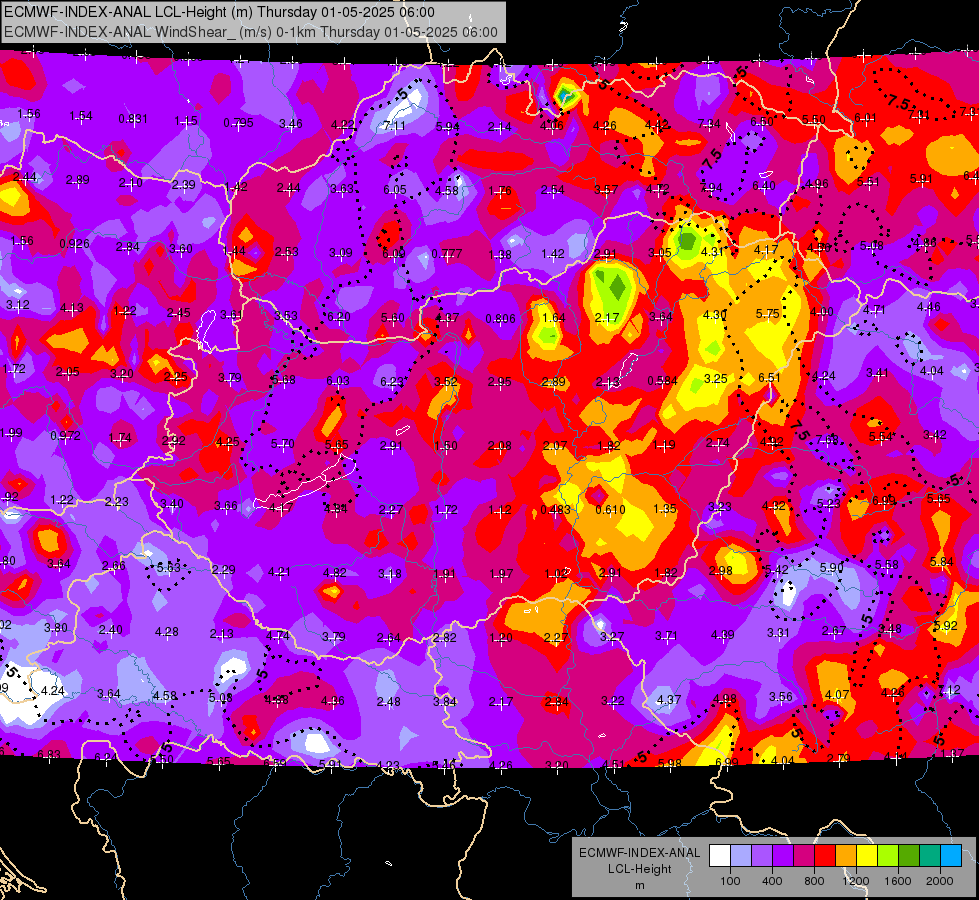Select the sky-blue swatch ending the legend
Screen dimensions: 979x900
[x=951, y=855]
